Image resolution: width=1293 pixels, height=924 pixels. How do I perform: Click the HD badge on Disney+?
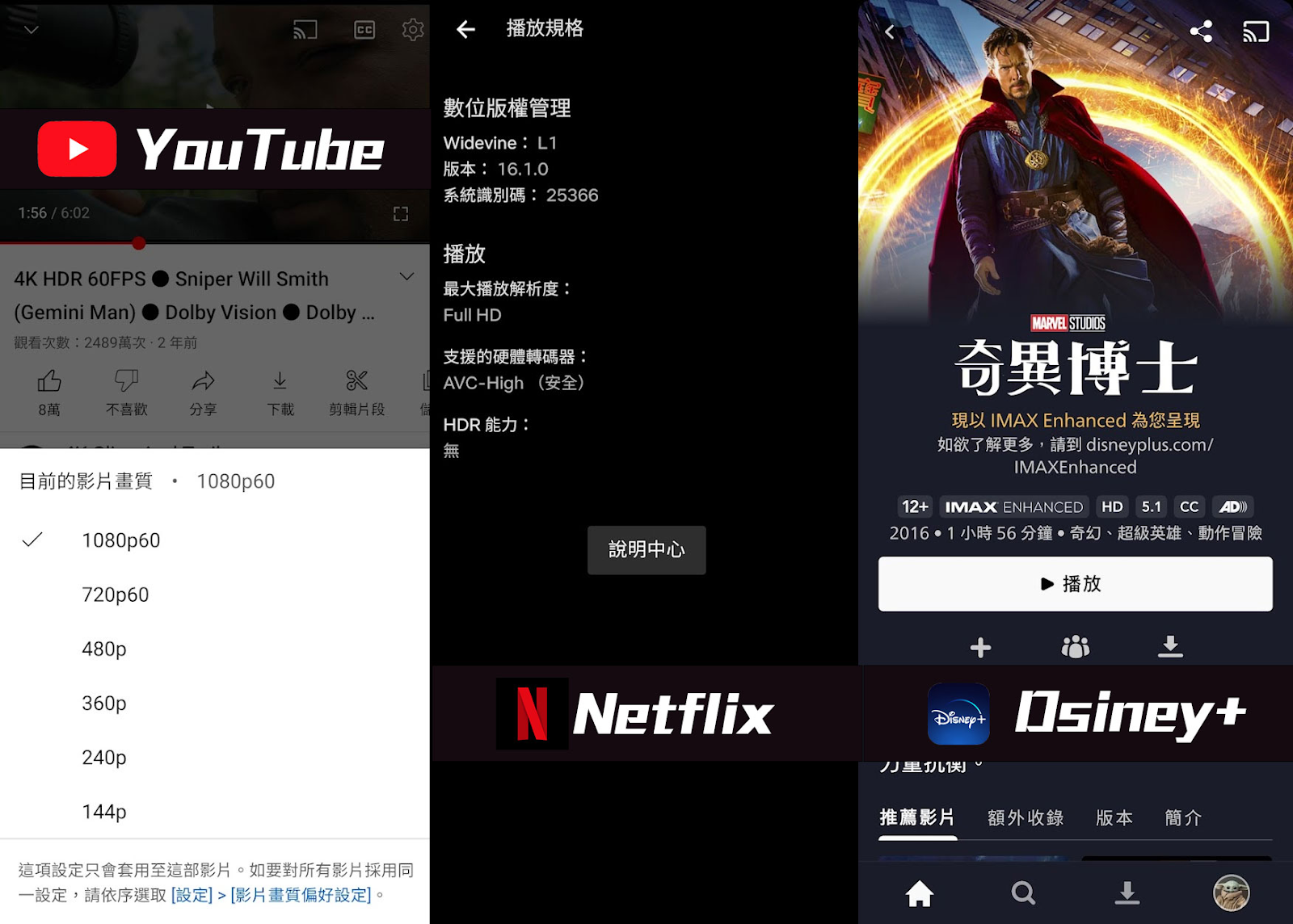pyautogui.click(x=1112, y=507)
